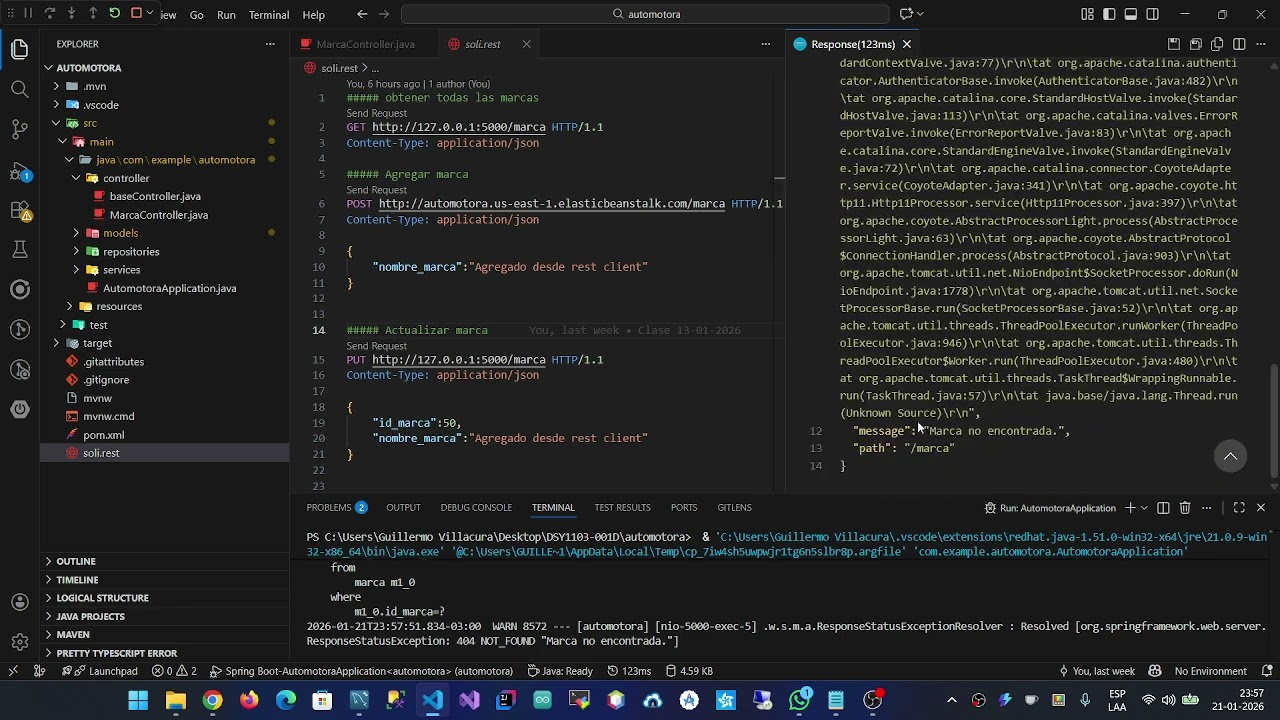Open the Source Control view
Viewport: 1280px width, 720px height.
tap(19, 129)
